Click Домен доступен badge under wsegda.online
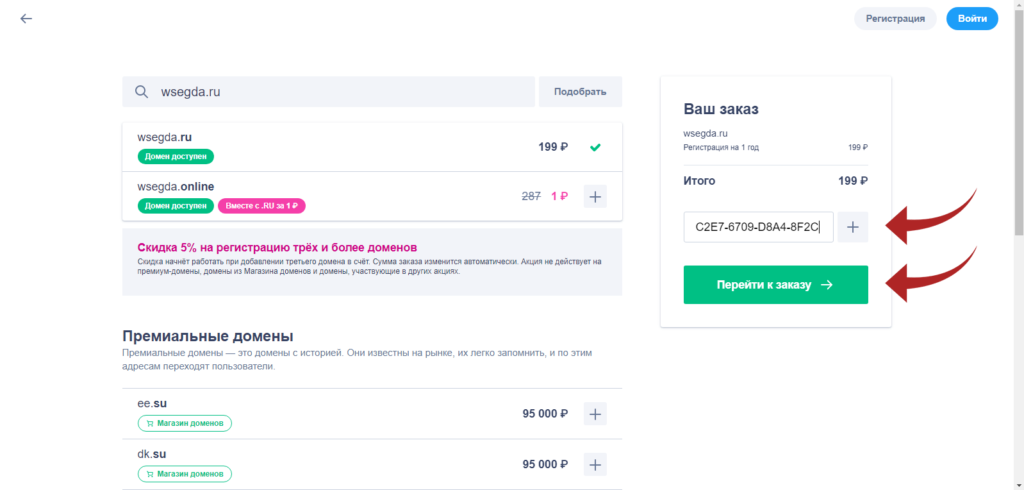Screen dimensions: 1024x490 point(176,206)
